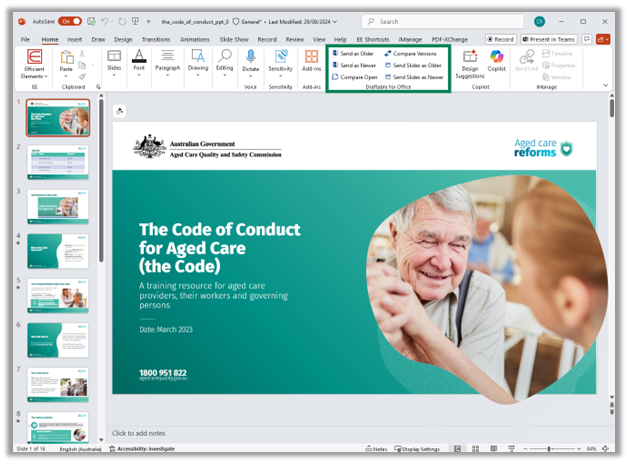The width and height of the screenshot is (628, 464).
Task: Toggle the Notes pane in status bar
Action: tap(376, 449)
